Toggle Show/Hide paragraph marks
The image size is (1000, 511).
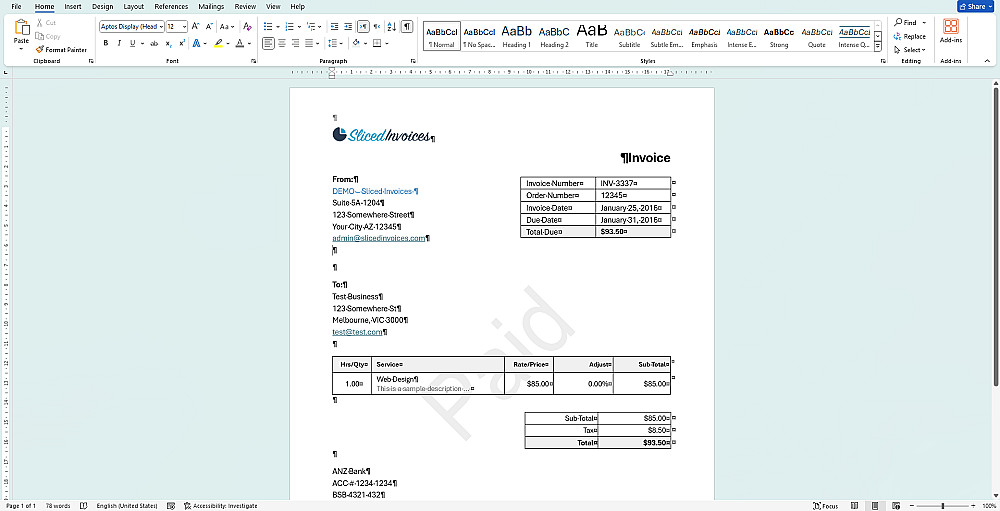(407, 26)
